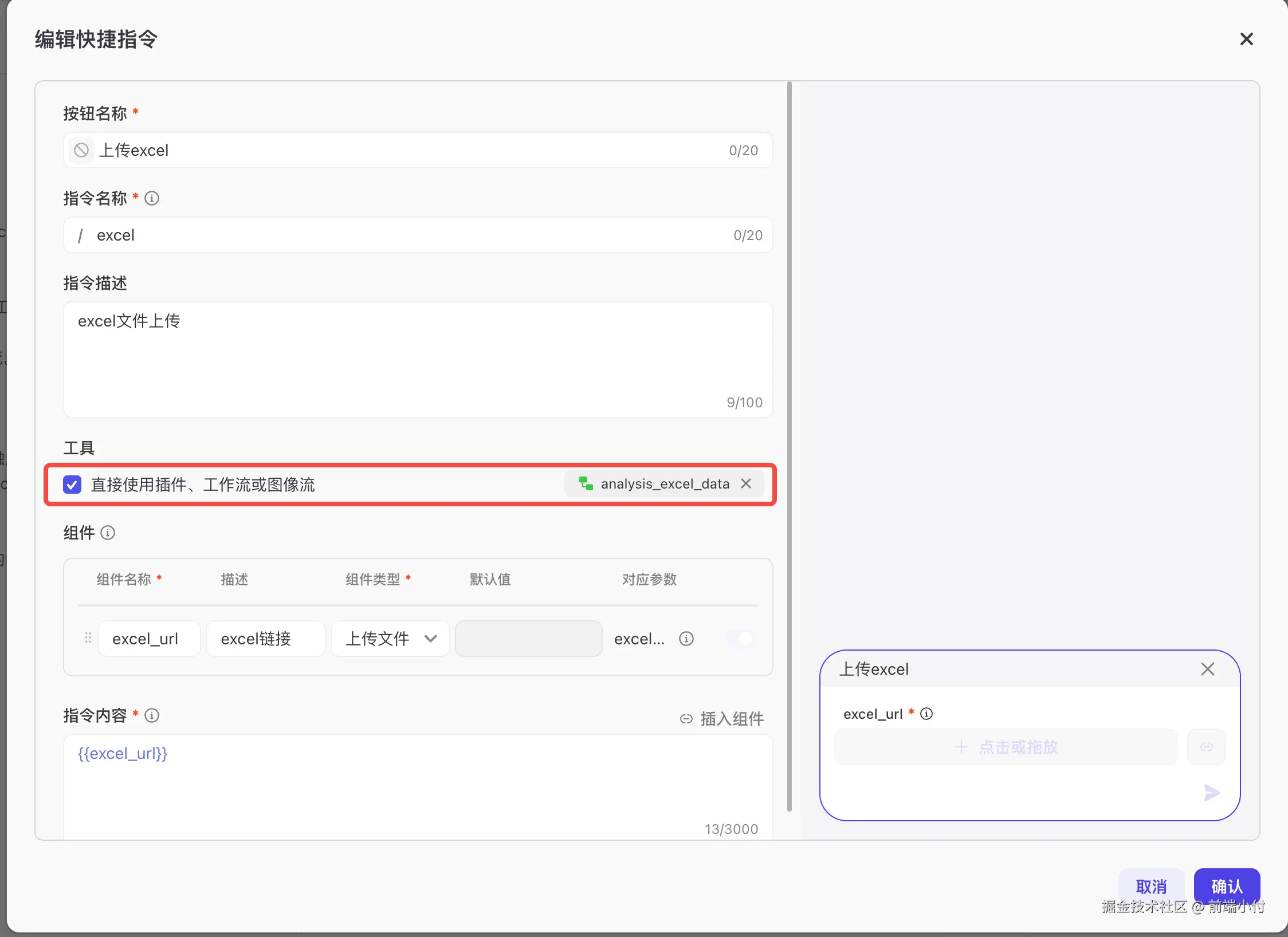
Task: Click the link icon beside upload area
Action: [x=1206, y=747]
